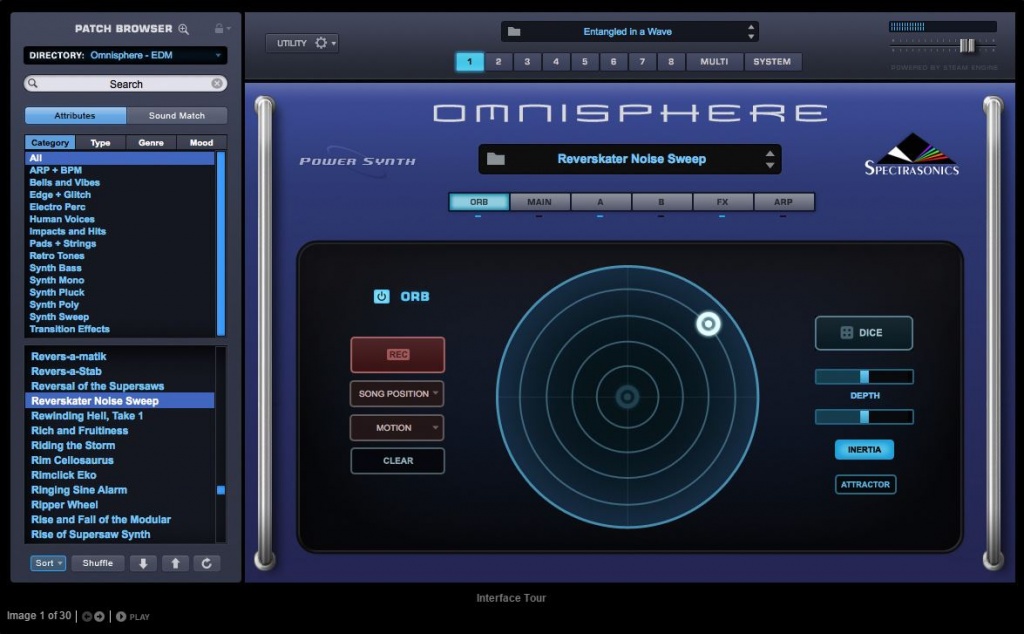Click the Search input field
1024x634 pixels.
(x=125, y=84)
